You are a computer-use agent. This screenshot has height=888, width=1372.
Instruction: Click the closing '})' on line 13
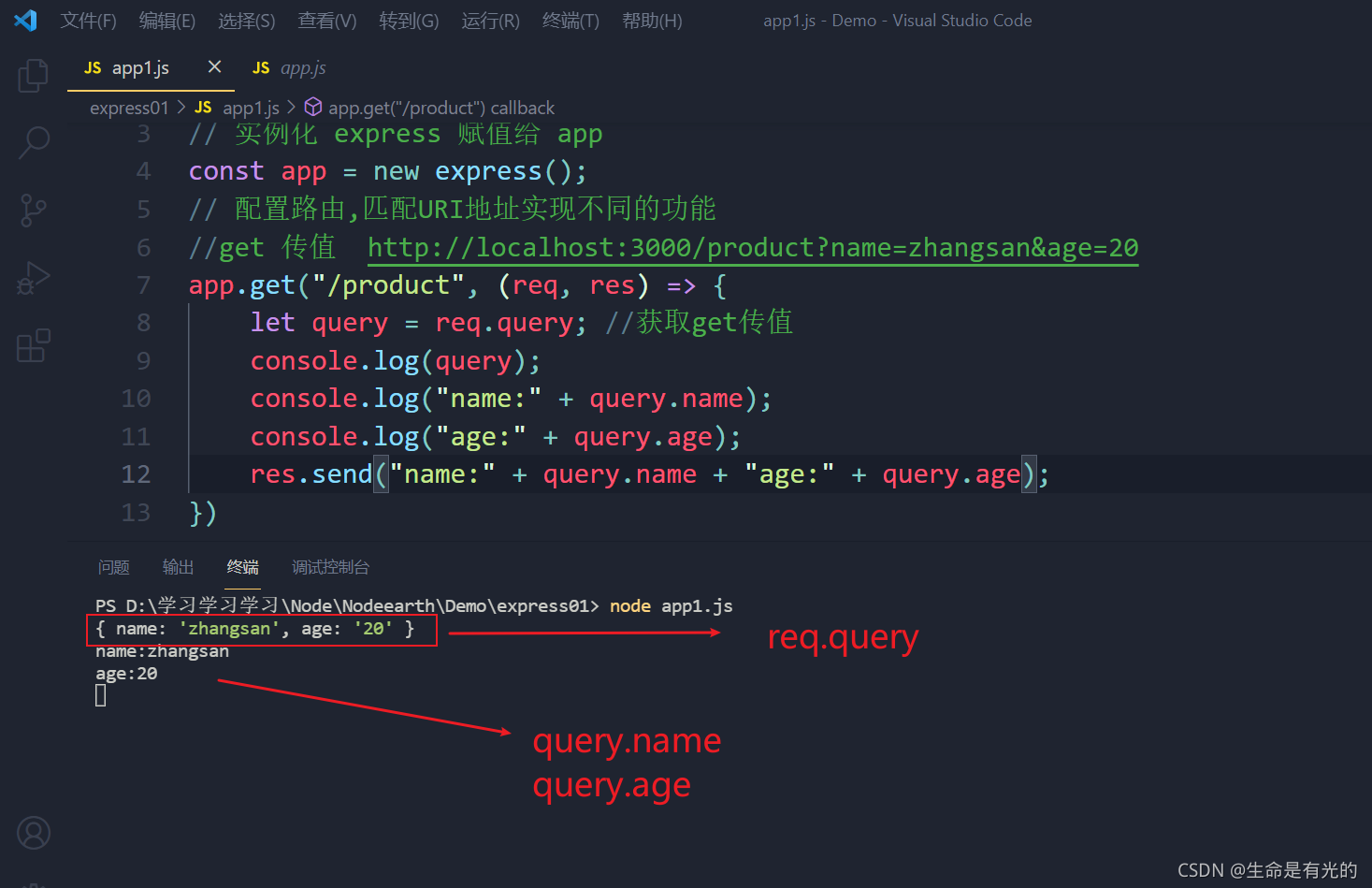click(203, 513)
